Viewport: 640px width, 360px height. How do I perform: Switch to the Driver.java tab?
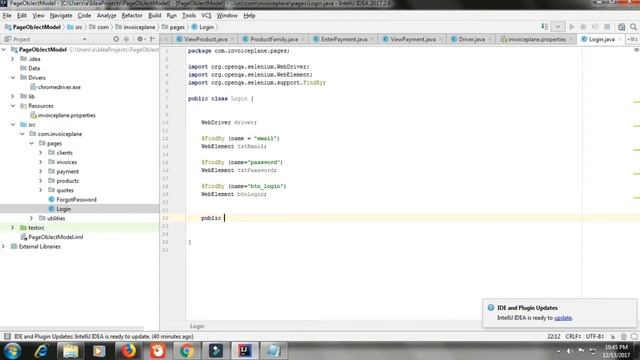point(471,39)
